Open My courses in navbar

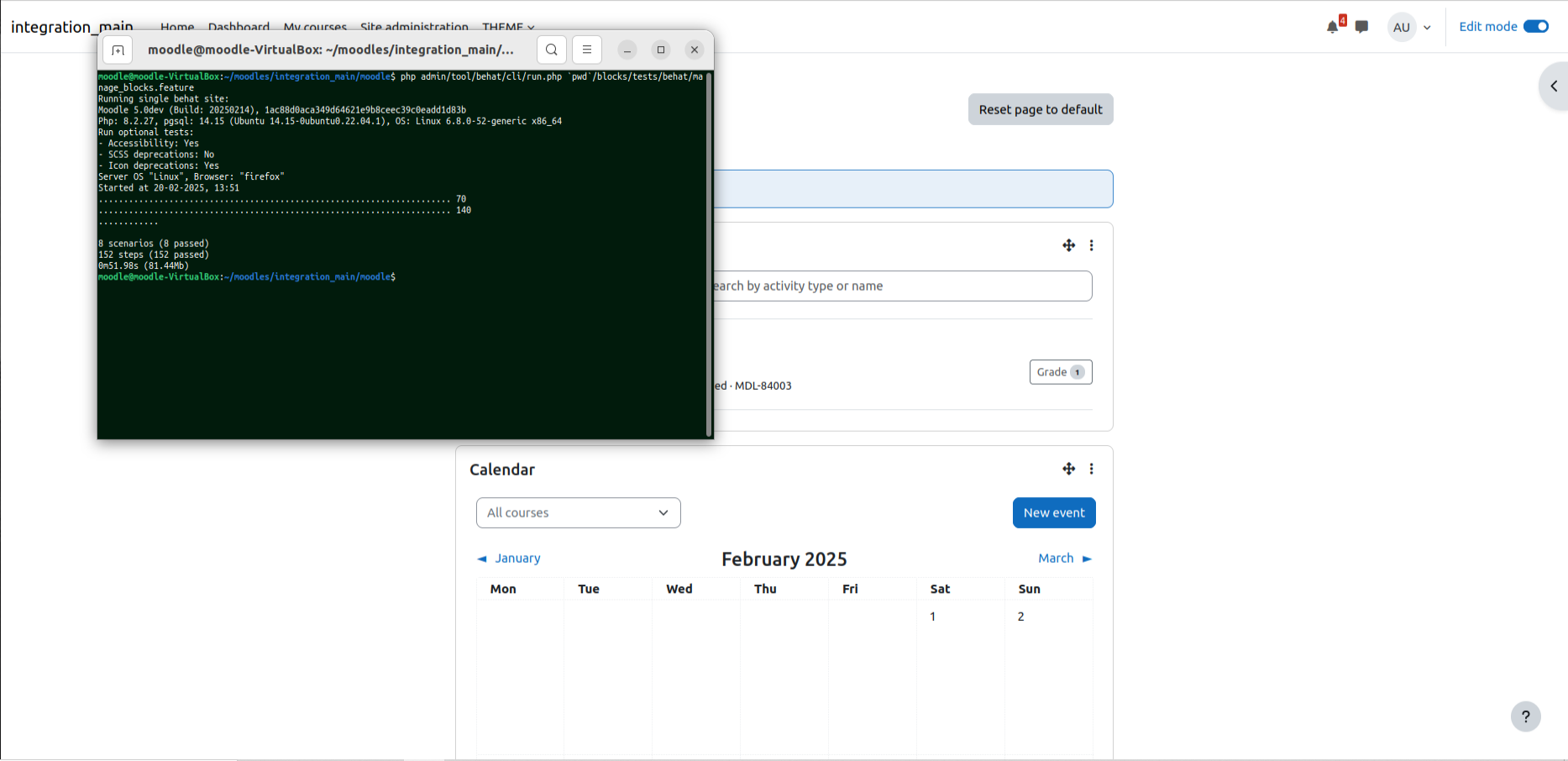click(315, 27)
